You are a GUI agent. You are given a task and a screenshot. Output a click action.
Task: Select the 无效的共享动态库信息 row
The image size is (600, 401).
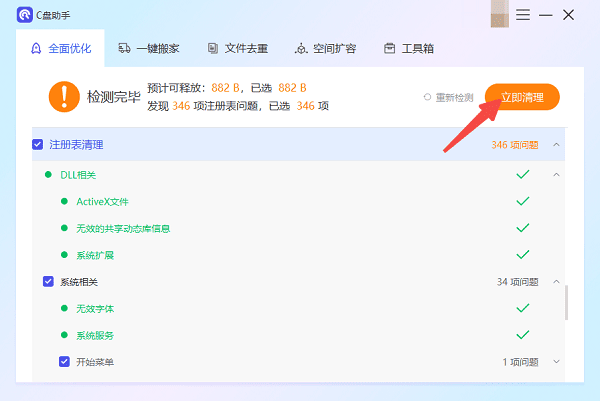298,228
